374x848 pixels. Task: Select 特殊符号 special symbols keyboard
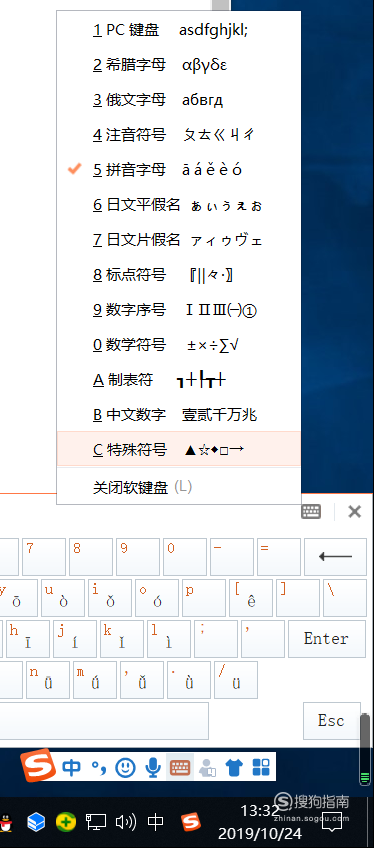(178, 449)
